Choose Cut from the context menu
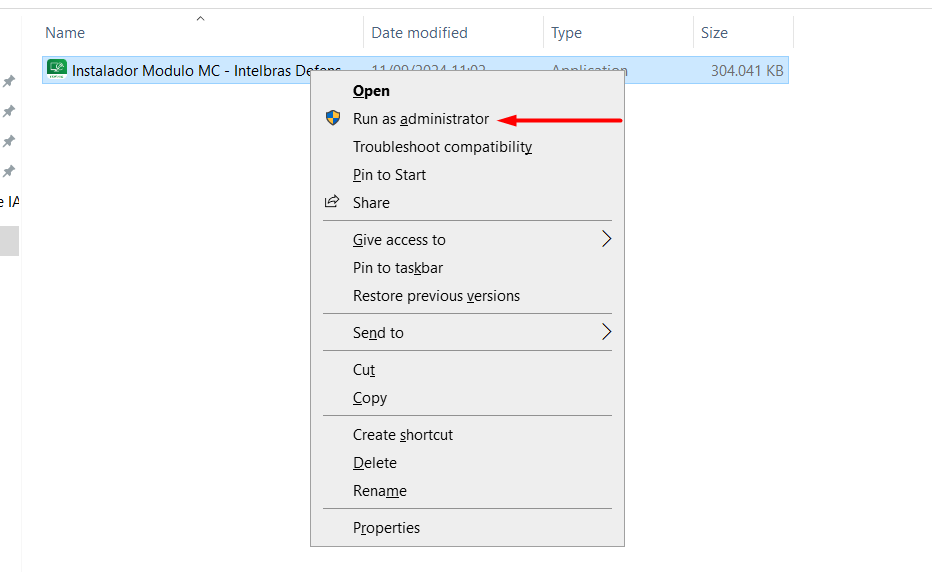The width and height of the screenshot is (932, 572). point(364,370)
